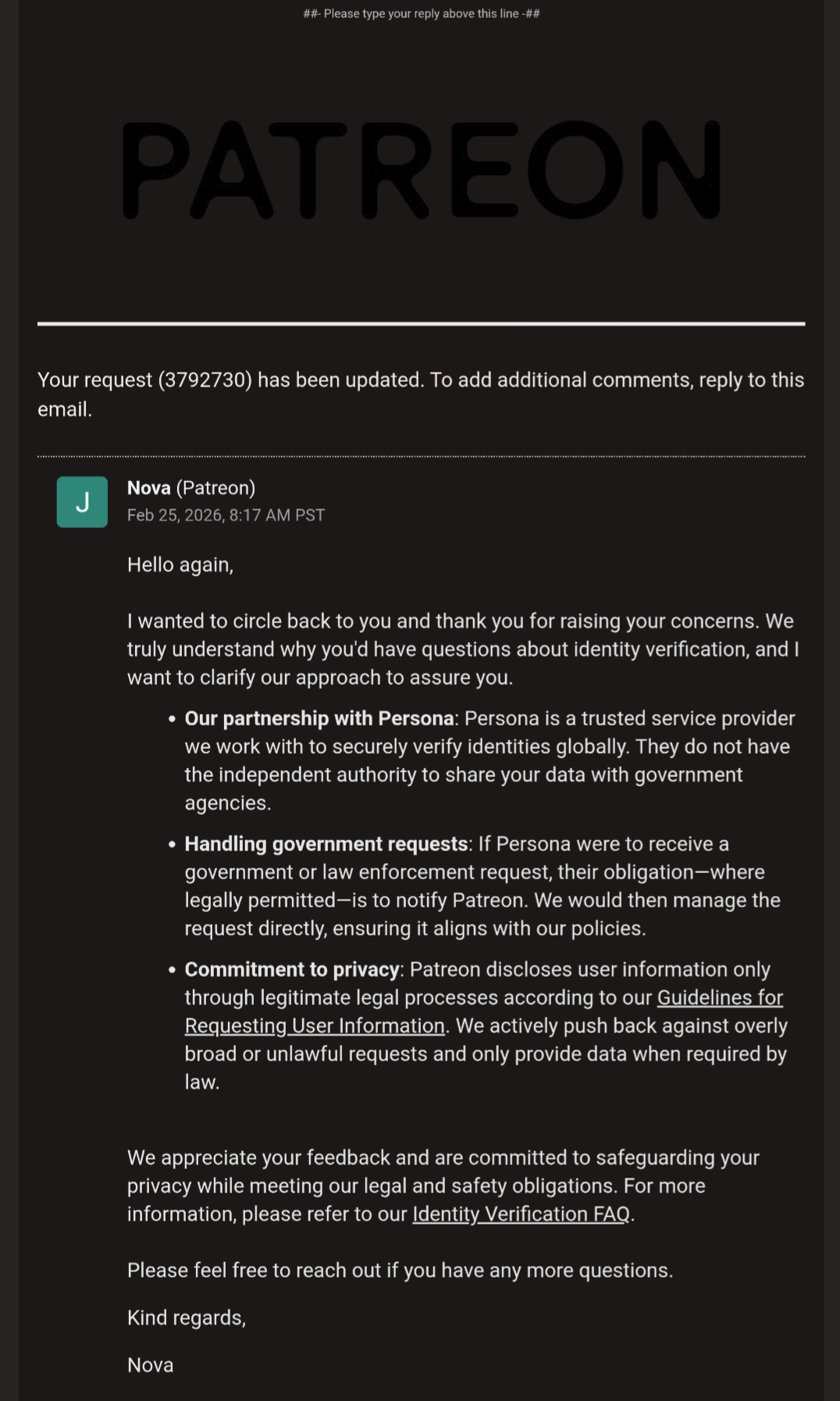The width and height of the screenshot is (840, 1401).
Task: Click the 'Handling government requests' heading
Action: (326, 844)
